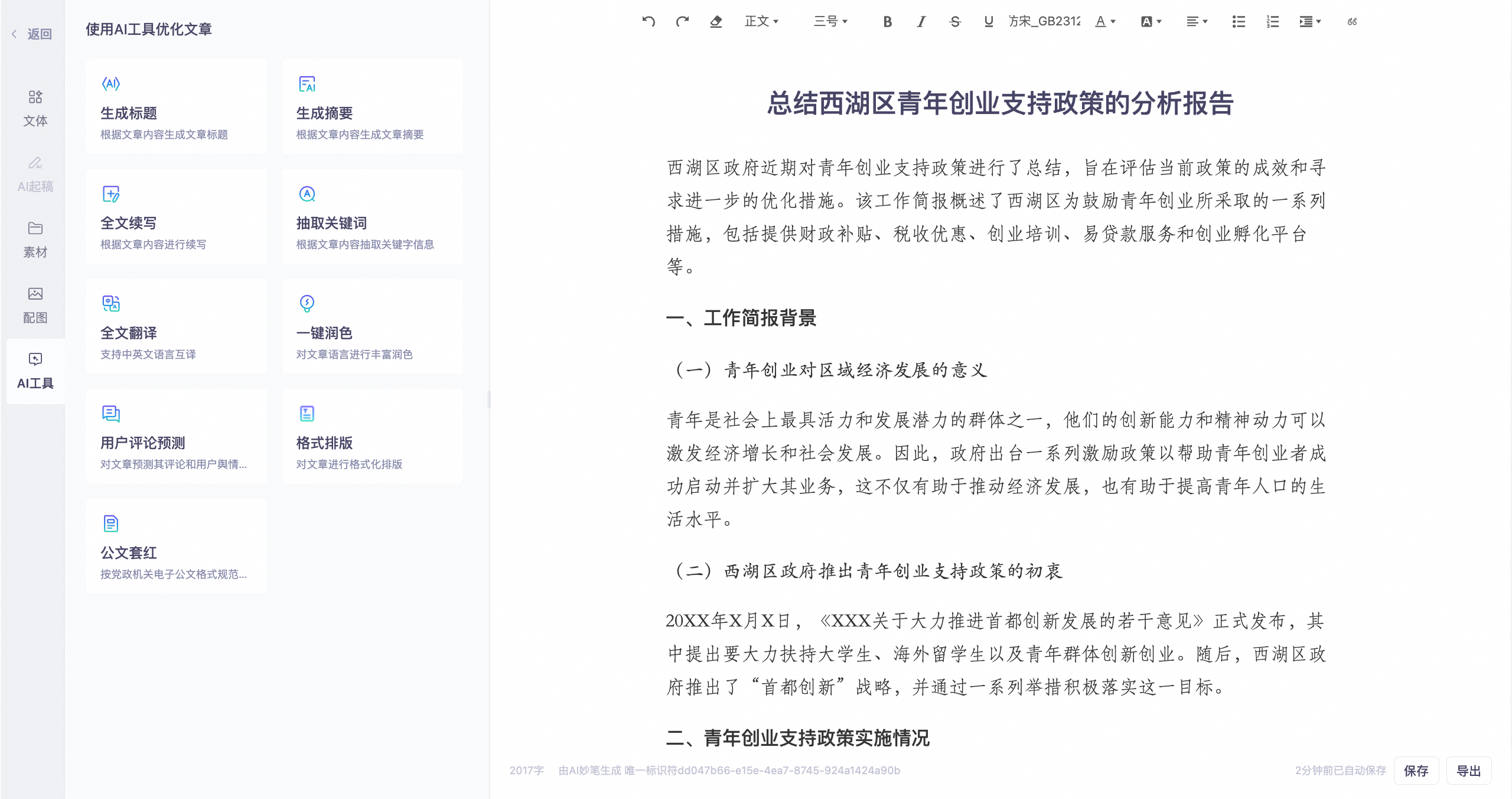Image resolution: width=1512 pixels, height=799 pixels.
Task: Click the undo arrow icon
Action: (x=649, y=22)
